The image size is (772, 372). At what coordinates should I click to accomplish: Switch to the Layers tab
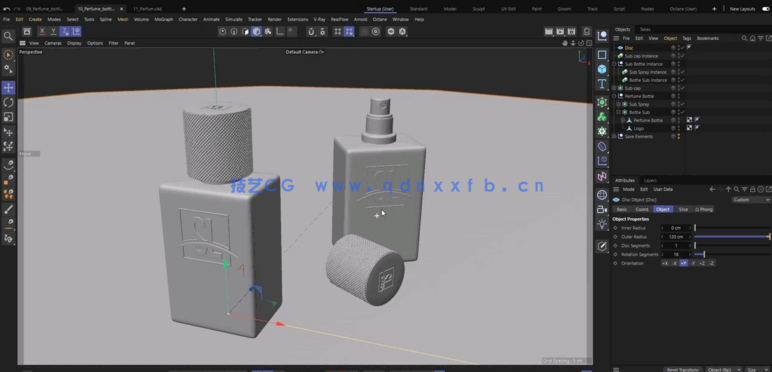650,181
